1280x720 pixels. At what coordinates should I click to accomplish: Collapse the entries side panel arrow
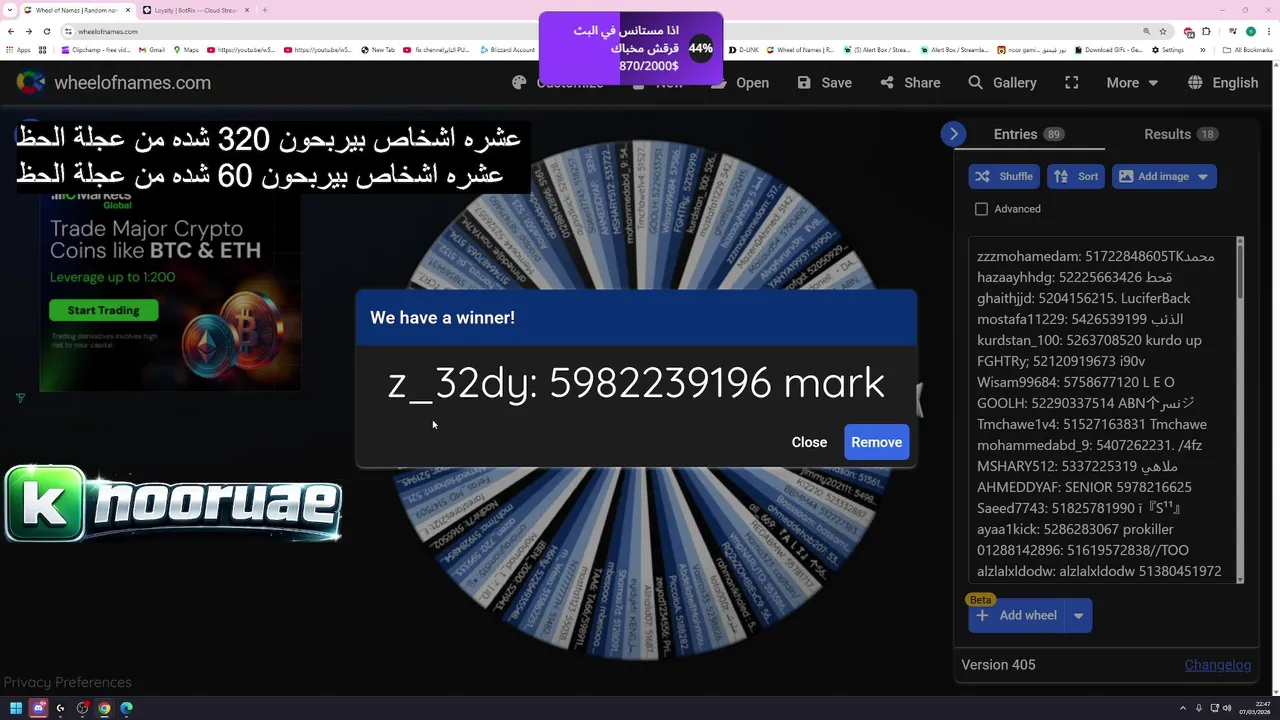click(x=953, y=134)
